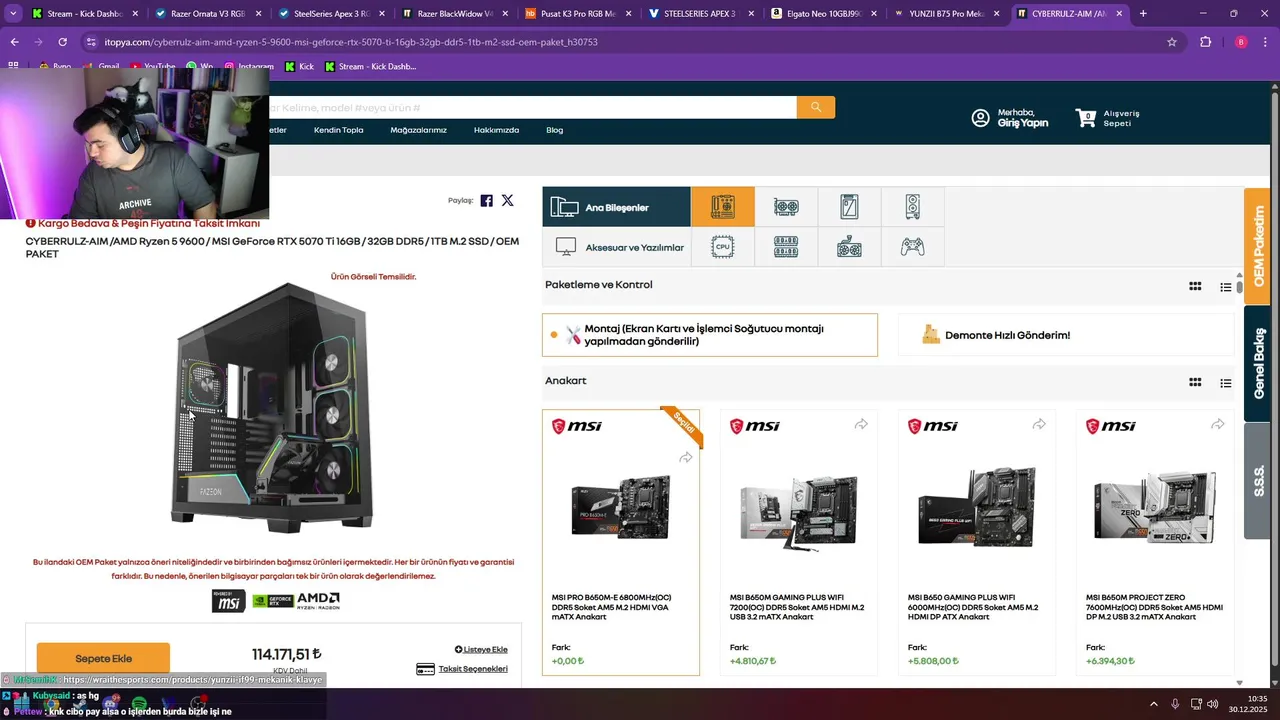The width and height of the screenshot is (1280, 720).
Task: Switch to the Pusat K3 Pro RGB tab
Action: [577, 14]
